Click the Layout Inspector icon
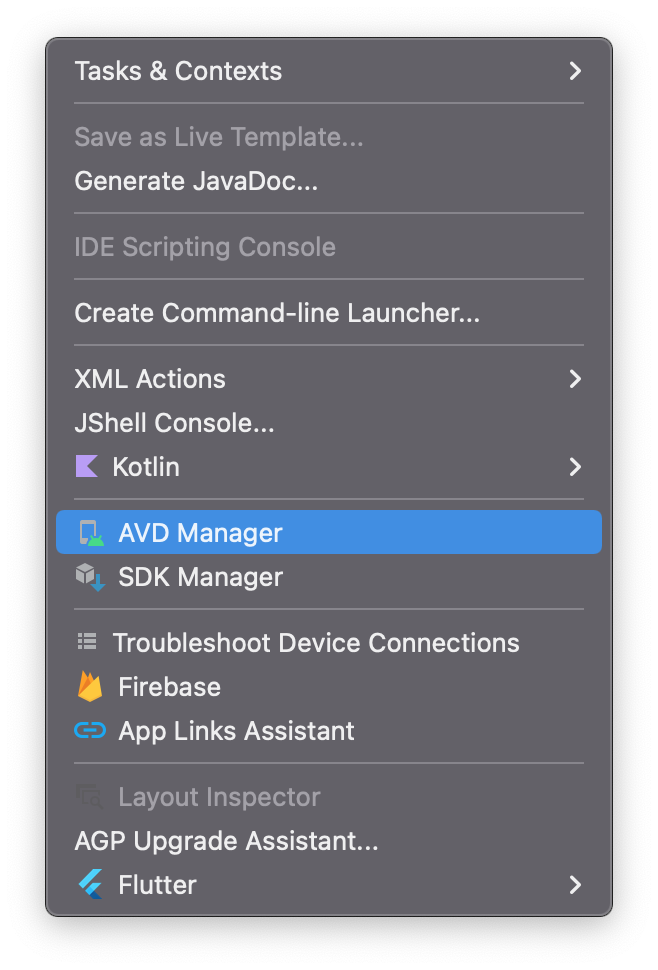658x970 pixels. [88, 797]
